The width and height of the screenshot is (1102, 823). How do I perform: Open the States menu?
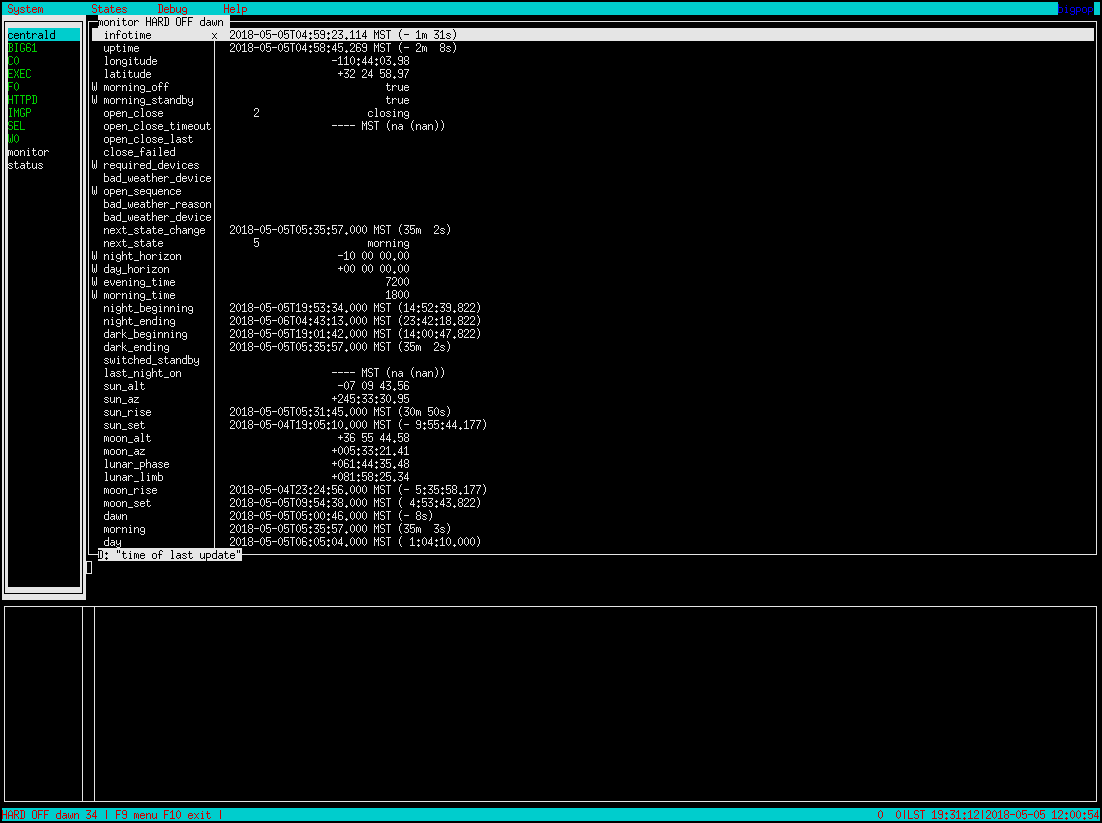pyautogui.click(x=109, y=9)
